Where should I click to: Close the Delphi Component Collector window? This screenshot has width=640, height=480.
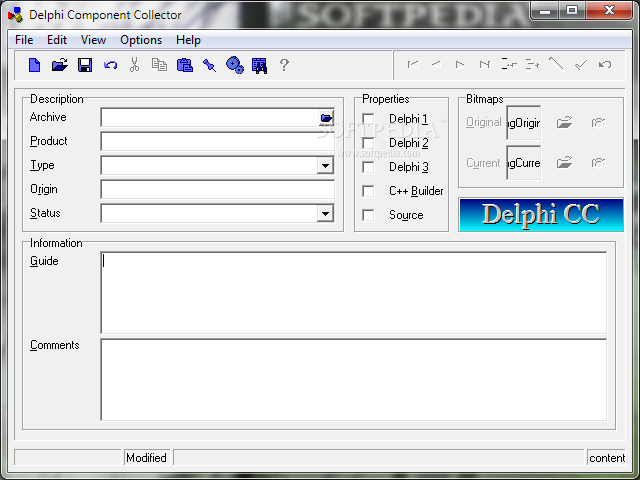tap(609, 11)
